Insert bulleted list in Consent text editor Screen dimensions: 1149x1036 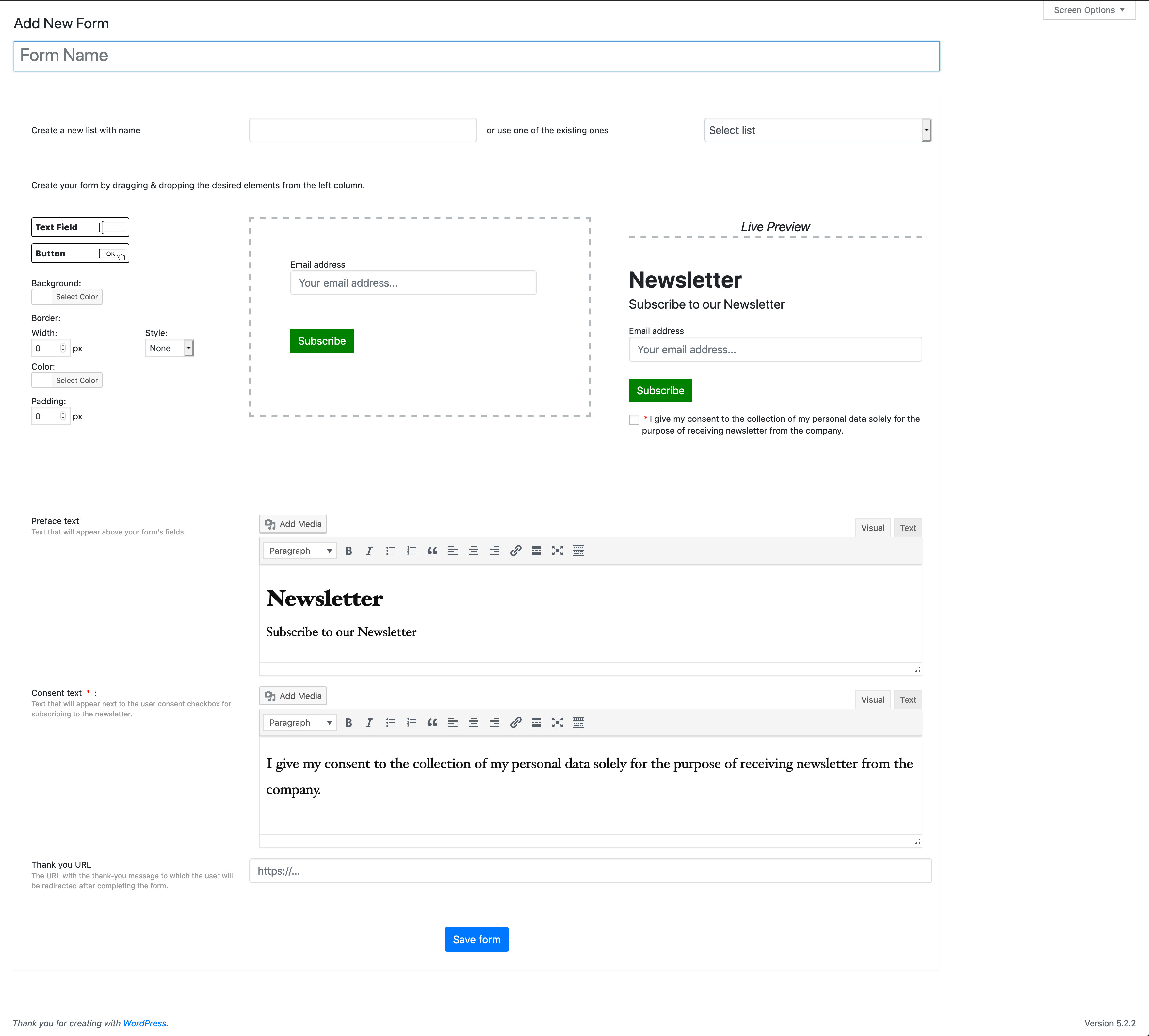click(390, 722)
